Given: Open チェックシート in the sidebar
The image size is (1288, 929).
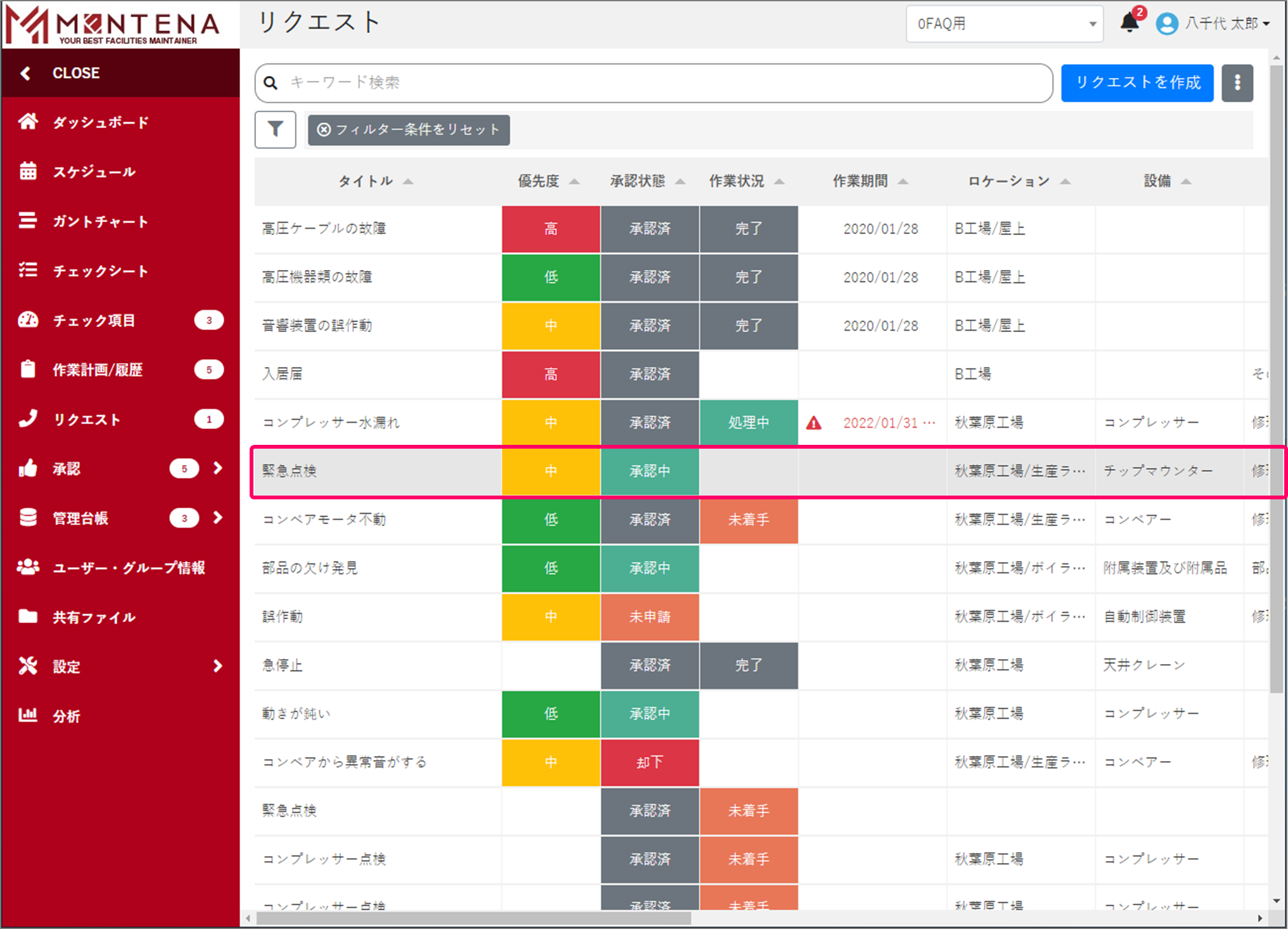Looking at the screenshot, I should pos(99,271).
